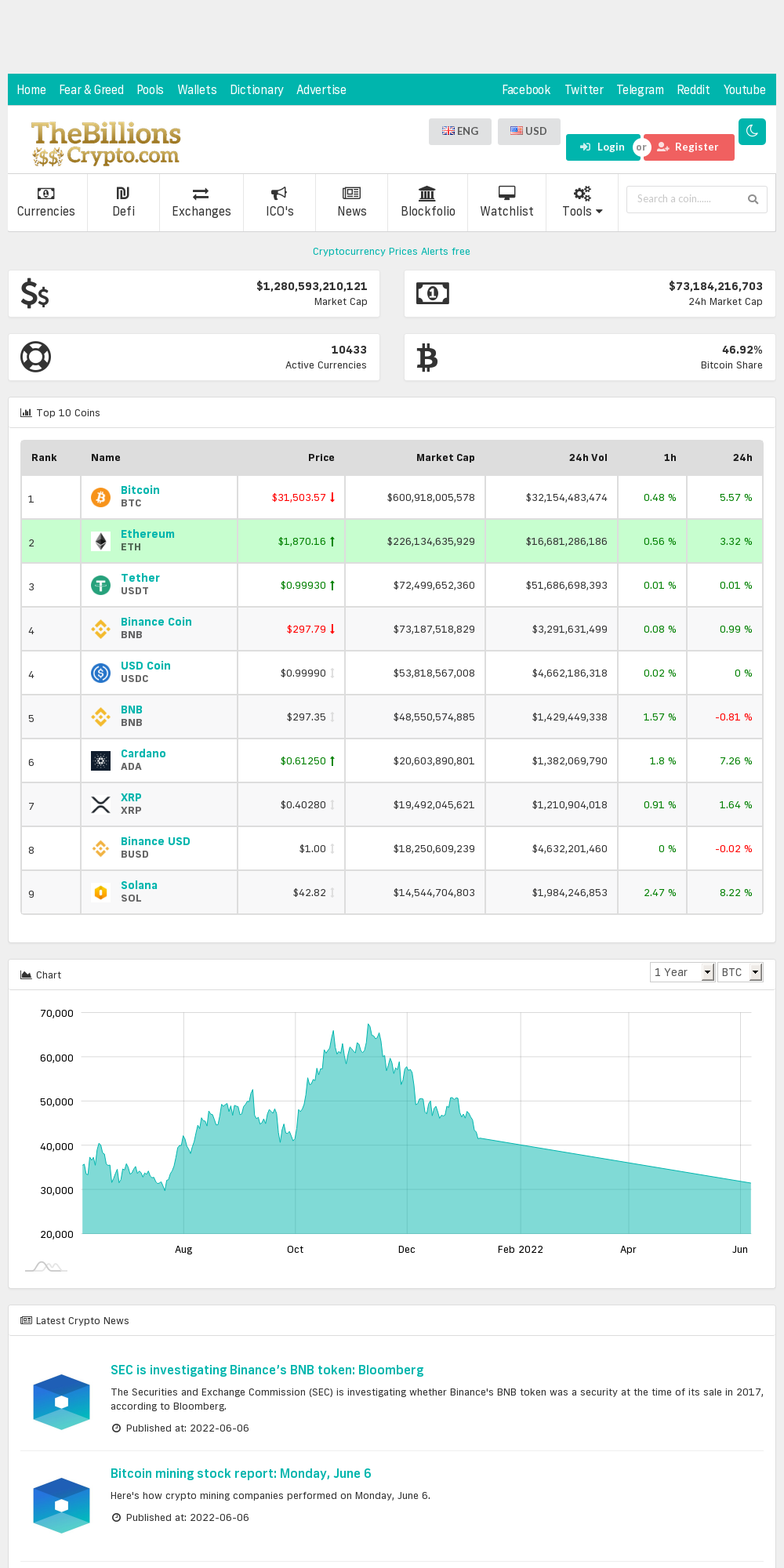The height and width of the screenshot is (1568, 784).
Task: Click Solana 24h change 8.22 %
Action: [x=735, y=893]
